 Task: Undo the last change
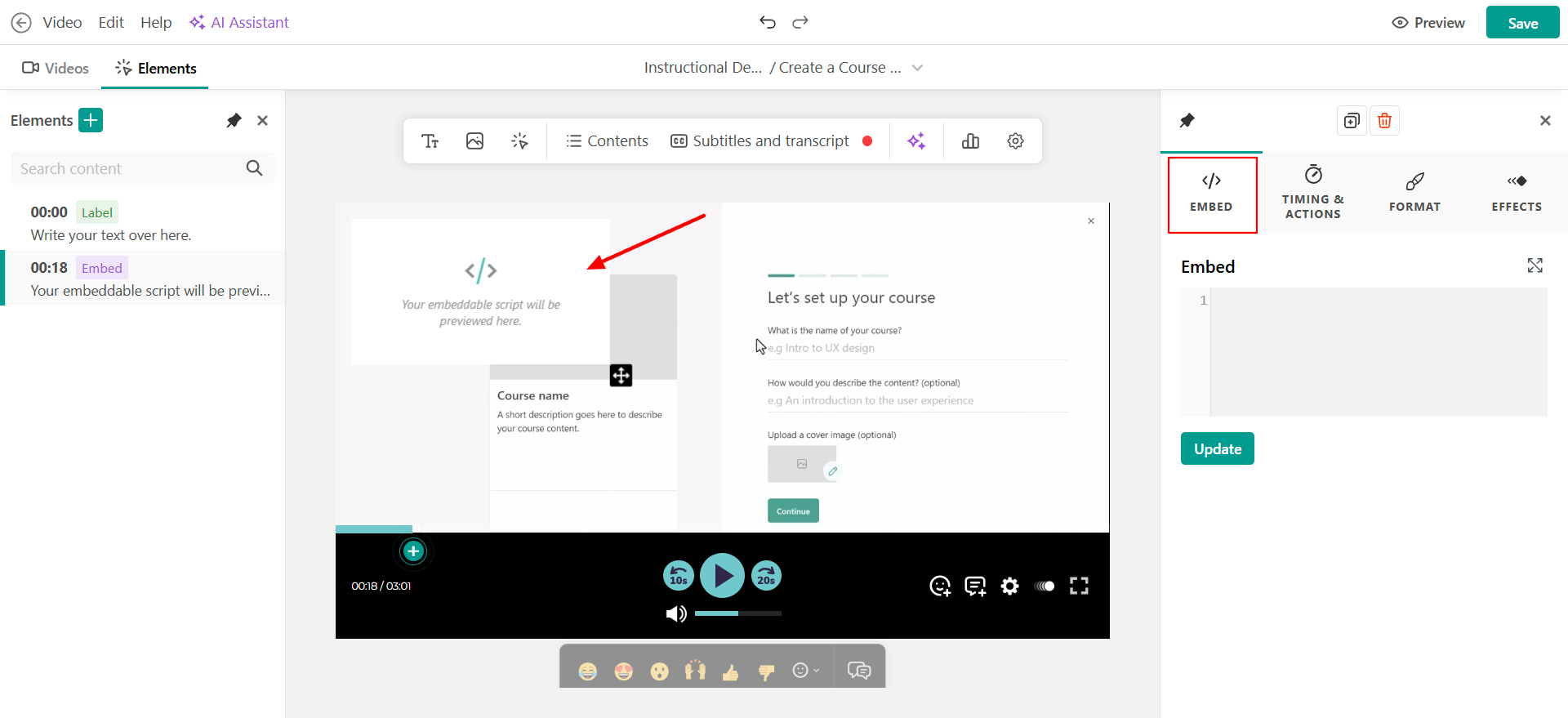767,22
